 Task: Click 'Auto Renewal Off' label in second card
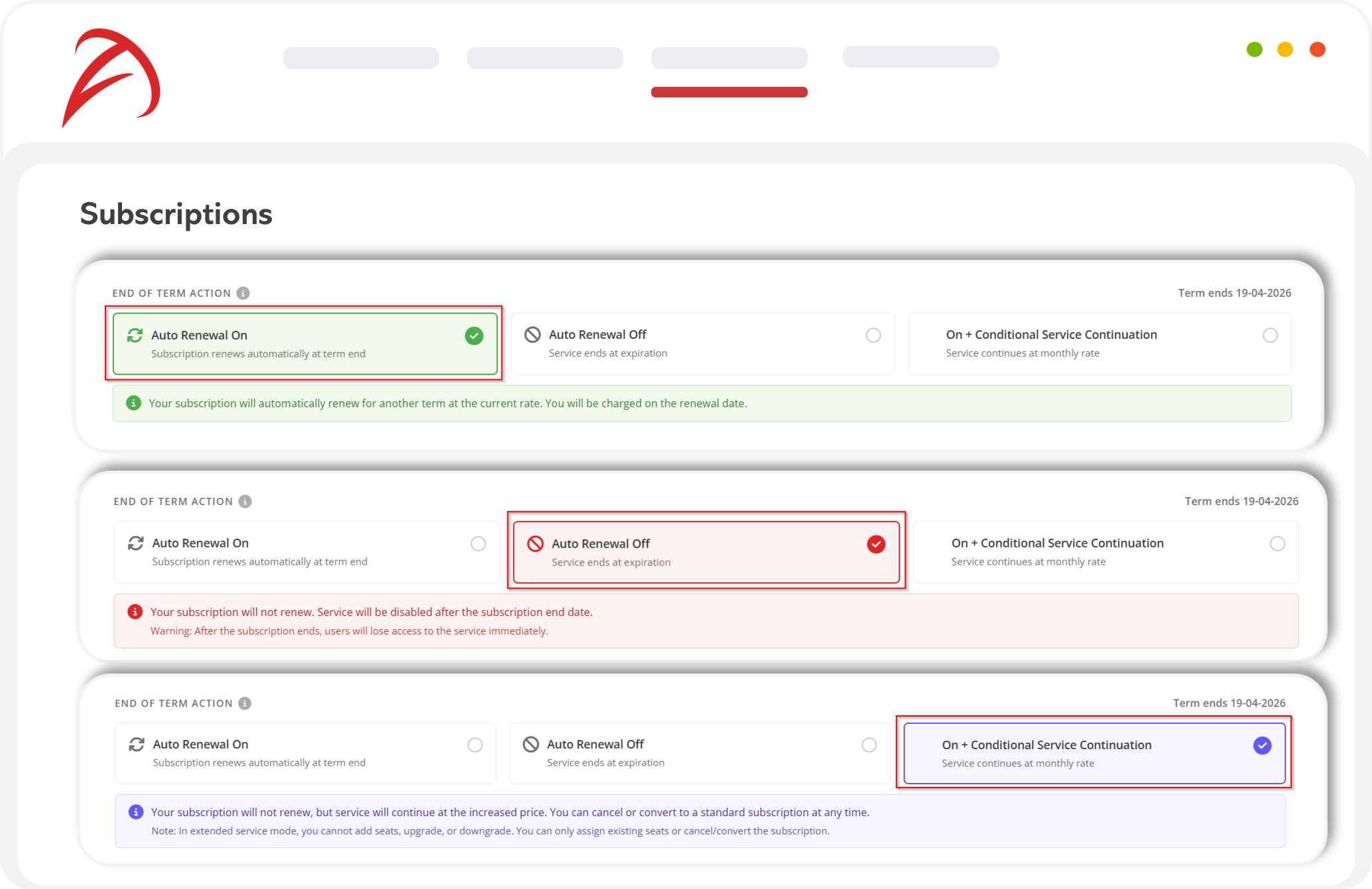tap(601, 544)
